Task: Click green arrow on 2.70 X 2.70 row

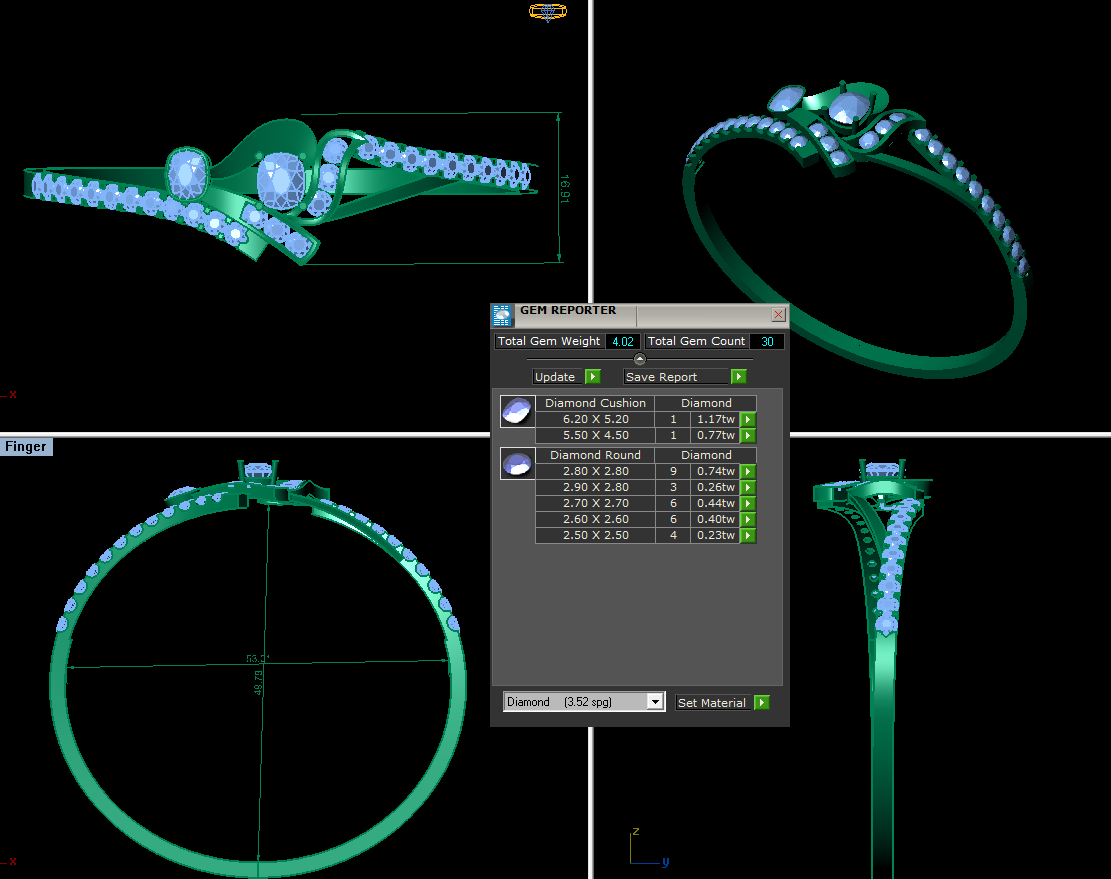Action: pyautogui.click(x=748, y=504)
